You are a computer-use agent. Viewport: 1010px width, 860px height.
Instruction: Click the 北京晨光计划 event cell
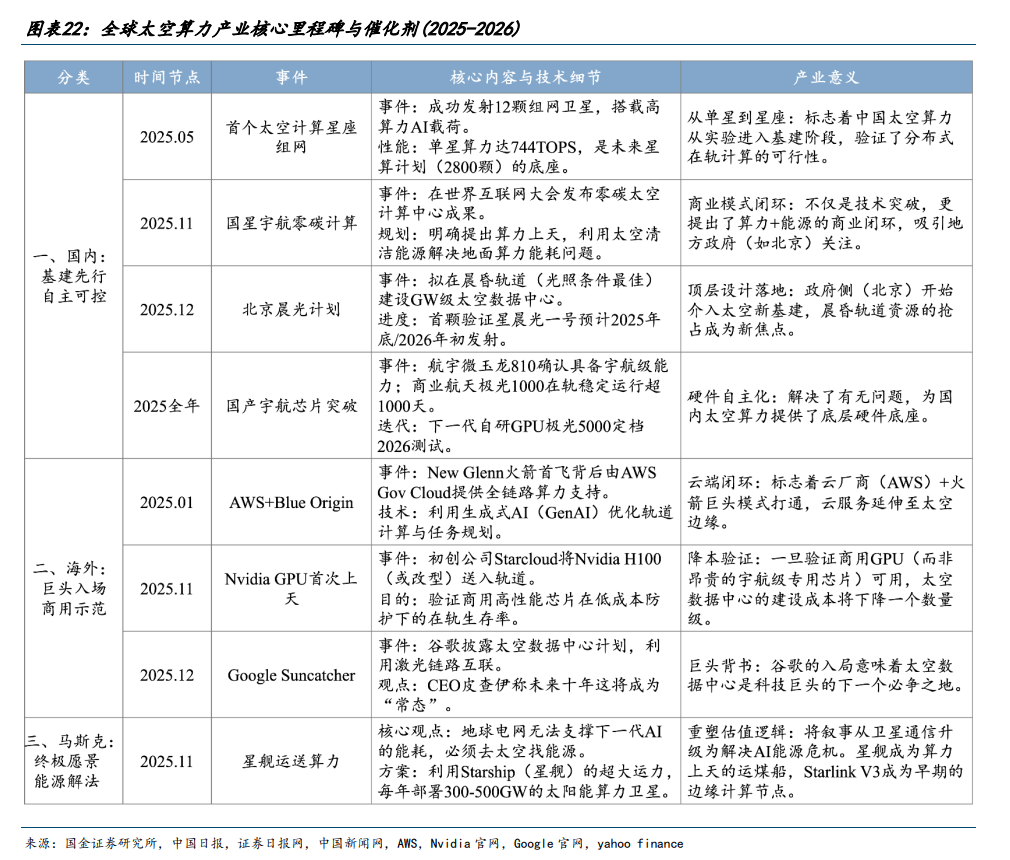pos(291,309)
